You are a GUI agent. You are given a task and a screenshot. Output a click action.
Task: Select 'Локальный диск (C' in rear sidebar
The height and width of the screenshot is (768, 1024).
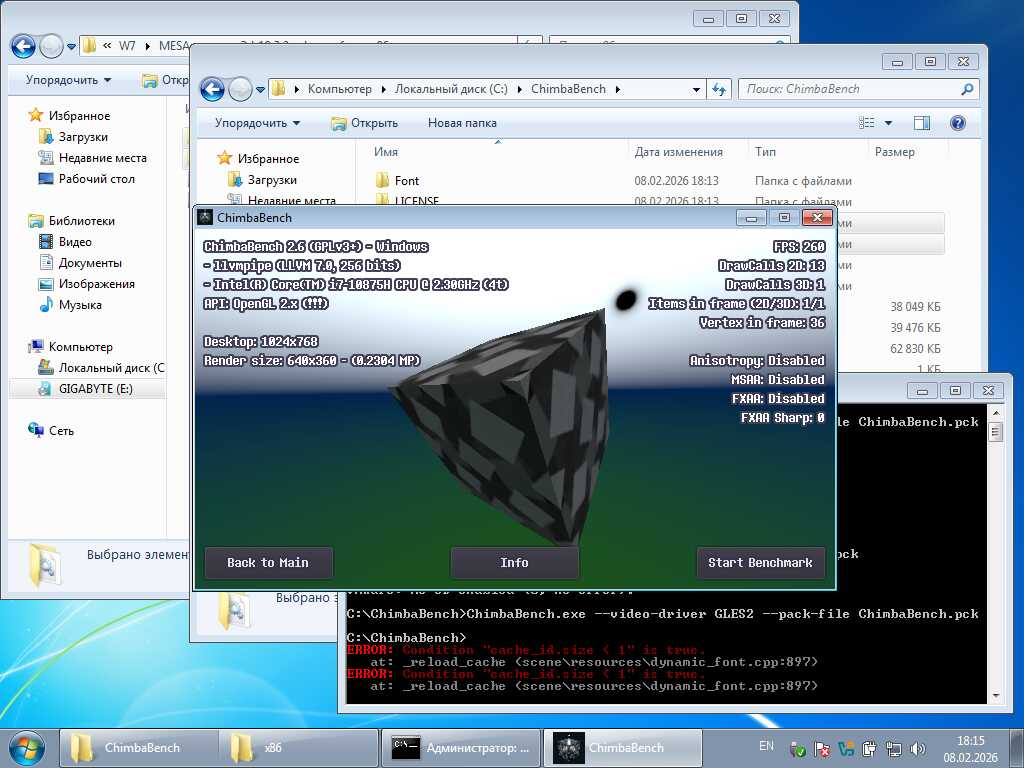click(111, 368)
